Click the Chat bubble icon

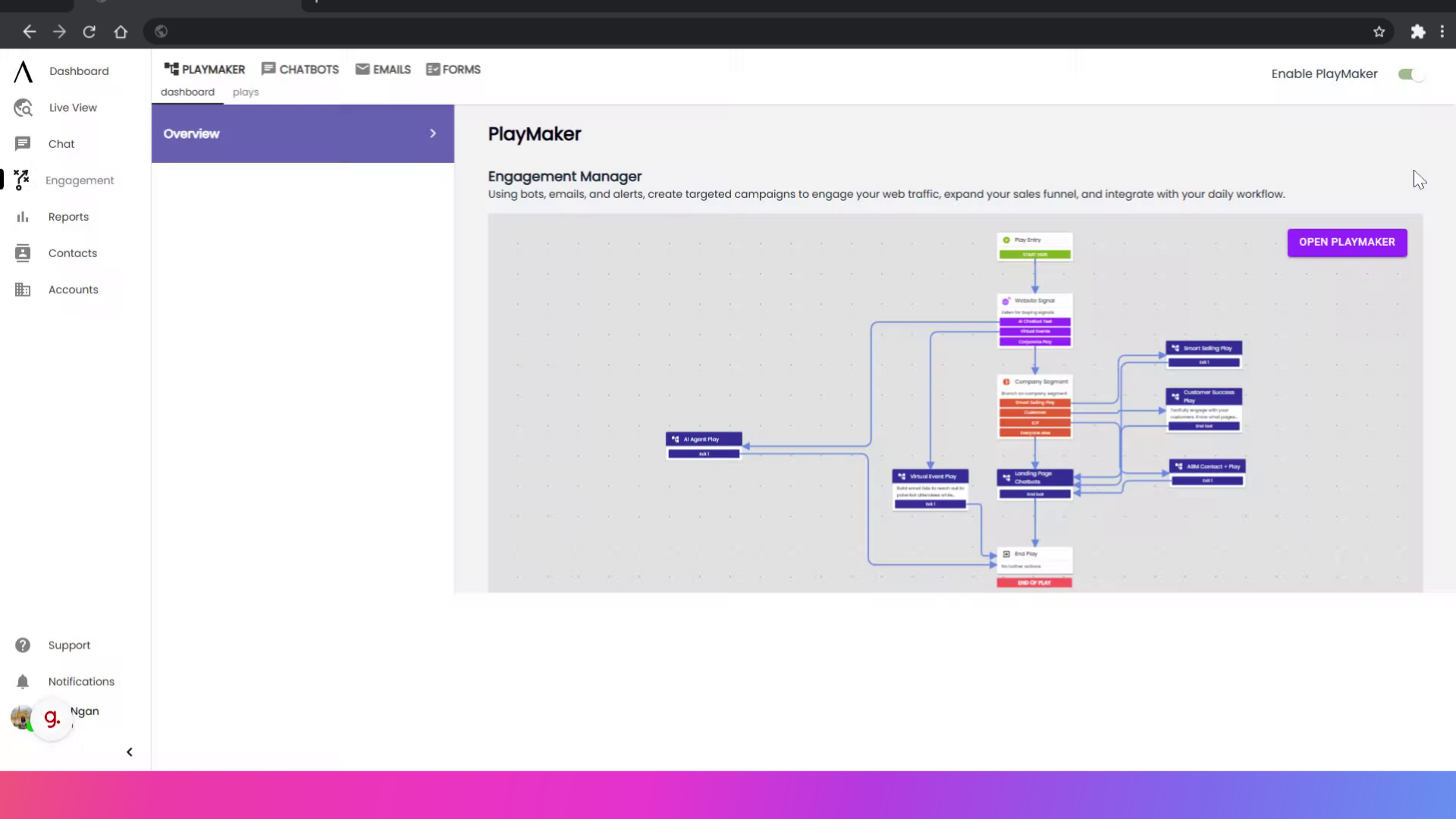[23, 144]
